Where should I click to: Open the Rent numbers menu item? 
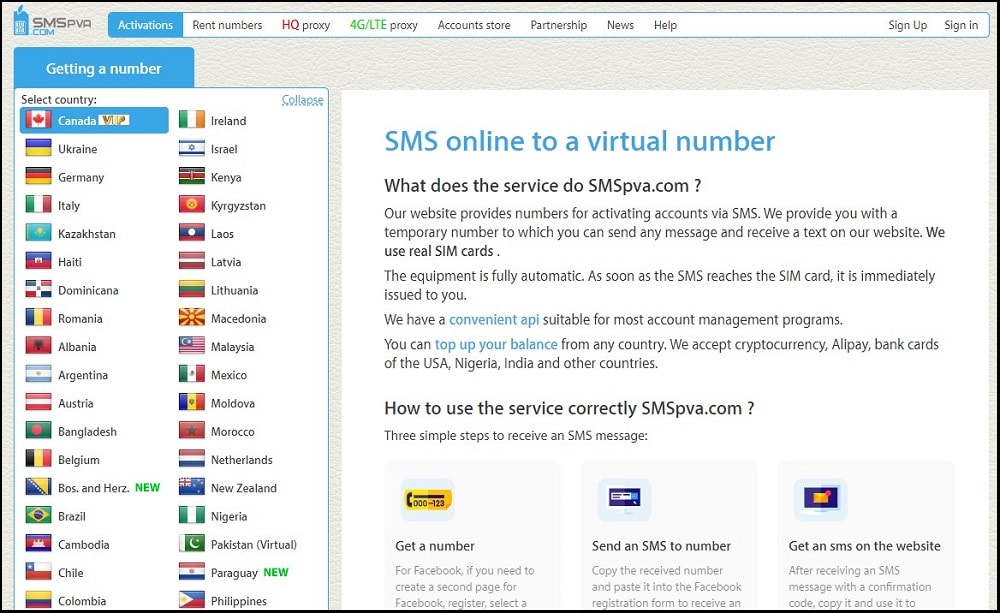(227, 25)
